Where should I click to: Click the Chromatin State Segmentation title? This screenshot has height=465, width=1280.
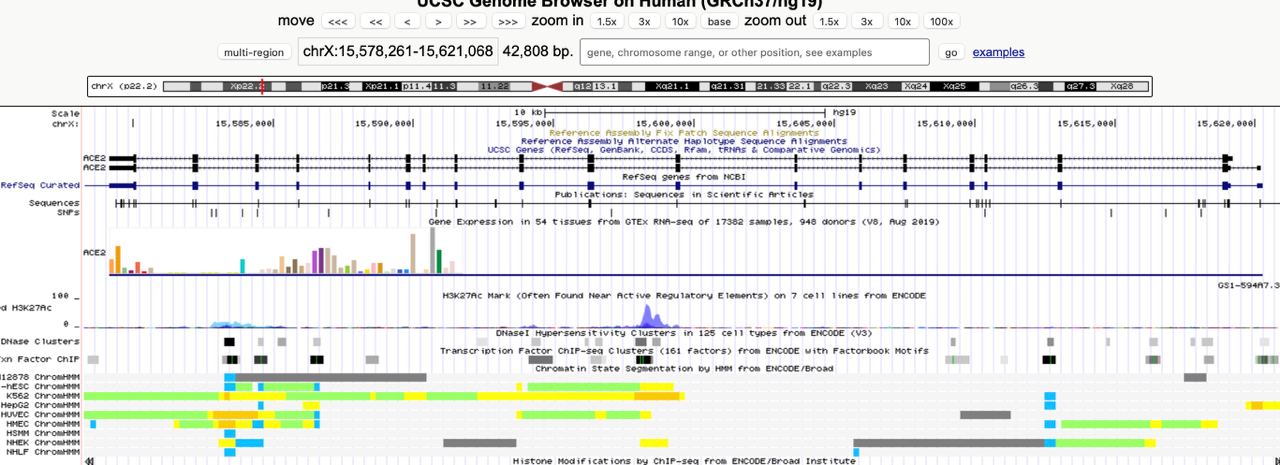(684, 369)
